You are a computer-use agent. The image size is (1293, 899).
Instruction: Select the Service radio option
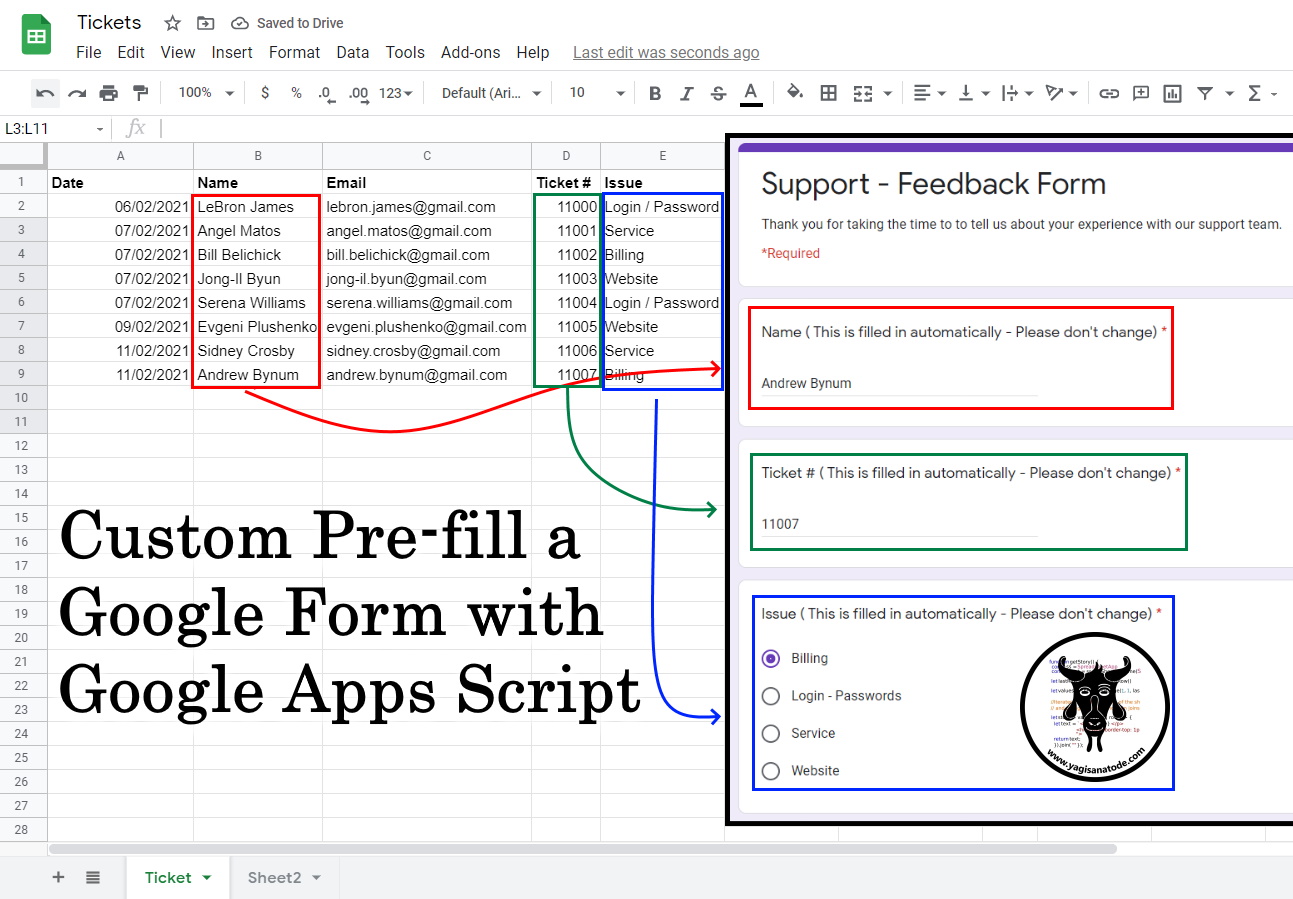pyautogui.click(x=770, y=733)
